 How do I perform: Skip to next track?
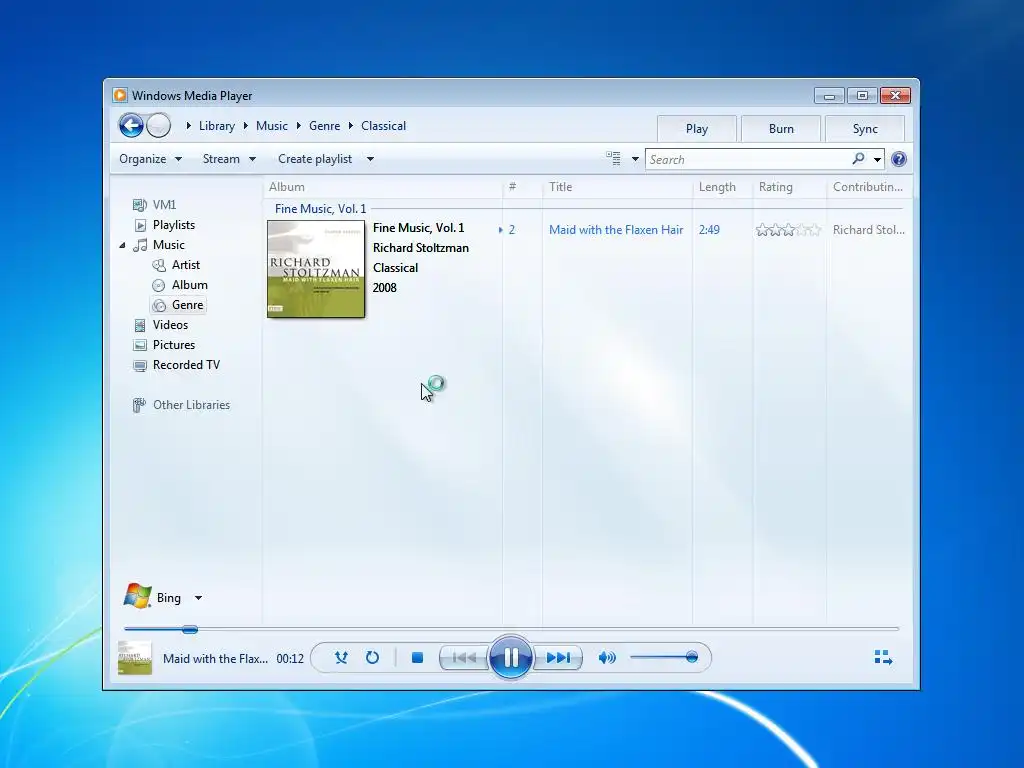pyautogui.click(x=558, y=658)
